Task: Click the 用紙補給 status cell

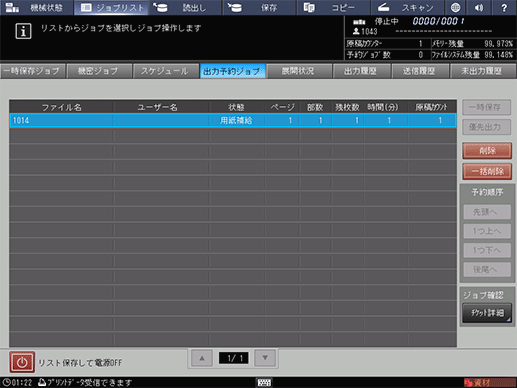Action: (x=236, y=120)
